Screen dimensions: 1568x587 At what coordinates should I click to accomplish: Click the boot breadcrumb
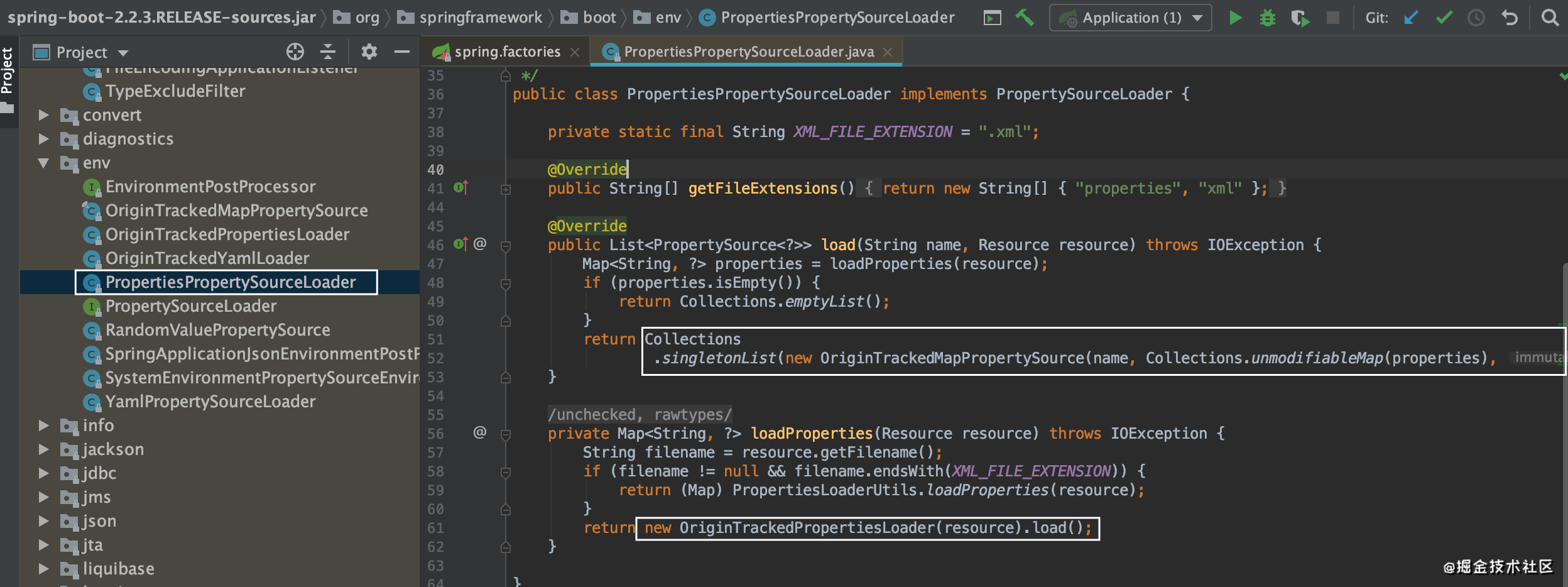tap(588, 18)
